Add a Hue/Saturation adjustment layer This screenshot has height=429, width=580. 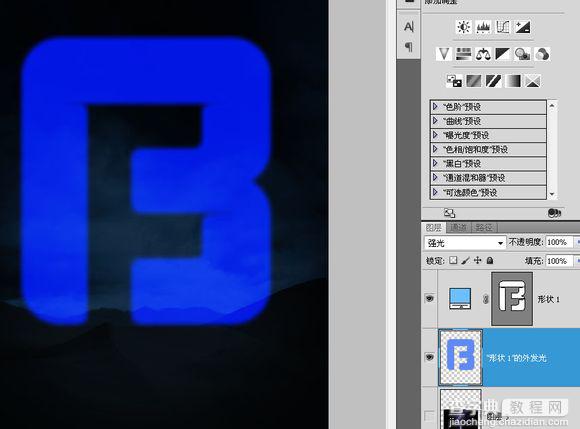[x=463, y=54]
